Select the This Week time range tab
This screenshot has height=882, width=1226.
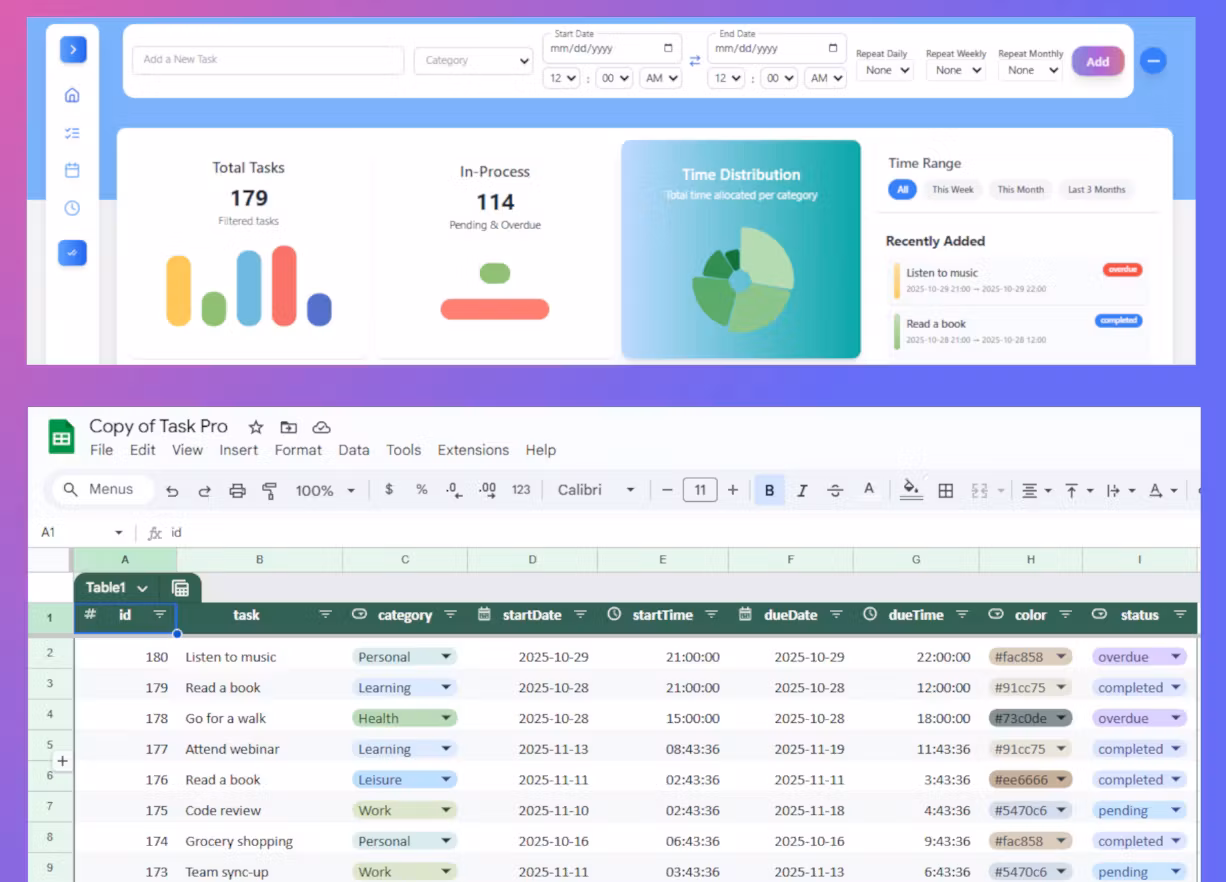[952, 190]
